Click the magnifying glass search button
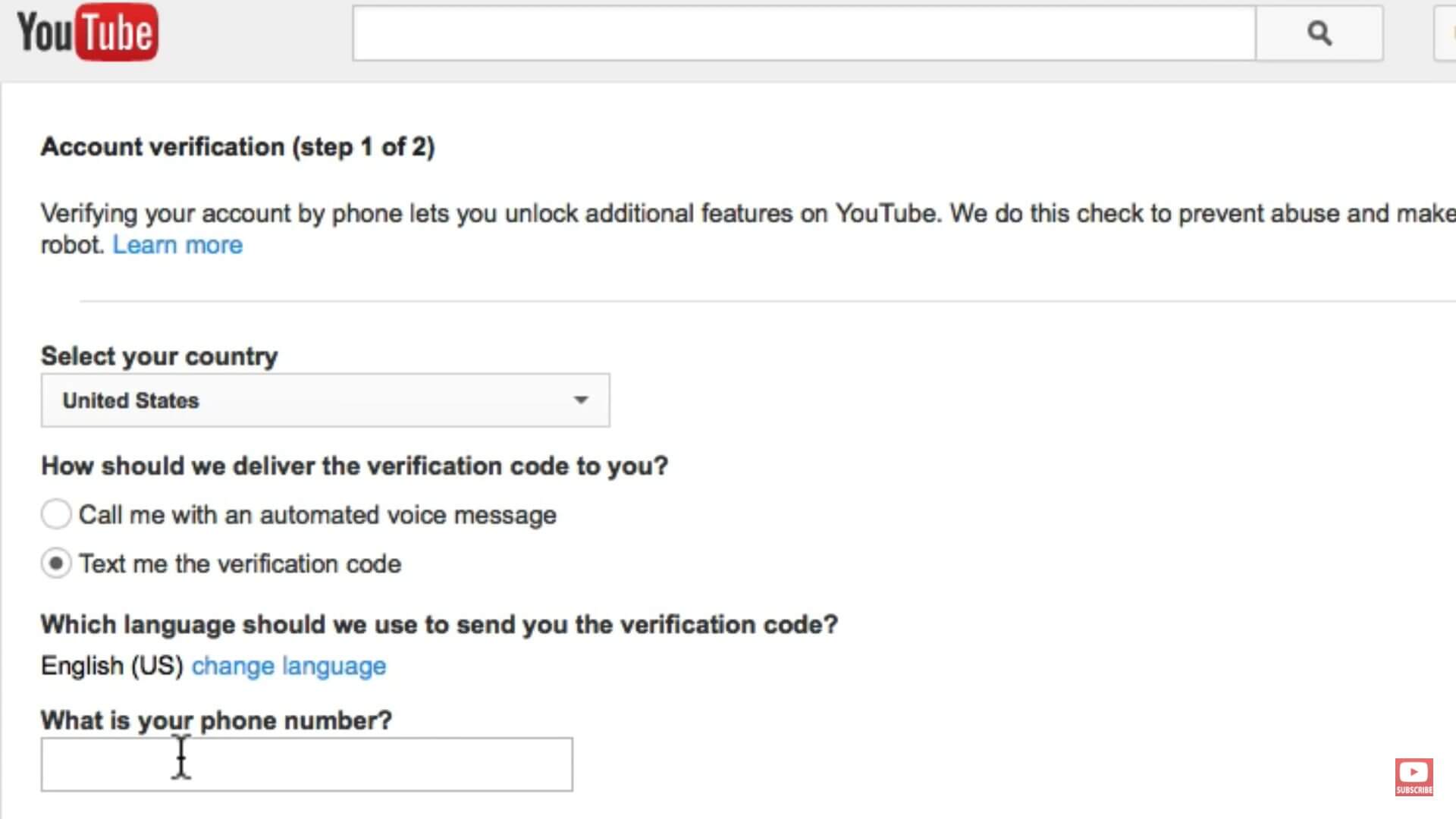Viewport: 1456px width, 819px height. 1319,33
